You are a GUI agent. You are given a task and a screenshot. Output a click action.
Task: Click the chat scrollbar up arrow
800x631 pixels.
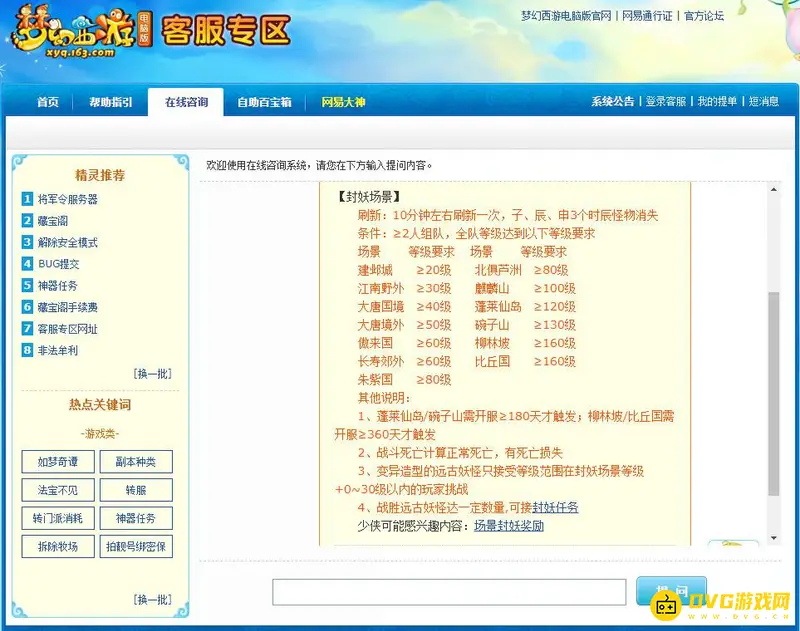(x=773, y=189)
